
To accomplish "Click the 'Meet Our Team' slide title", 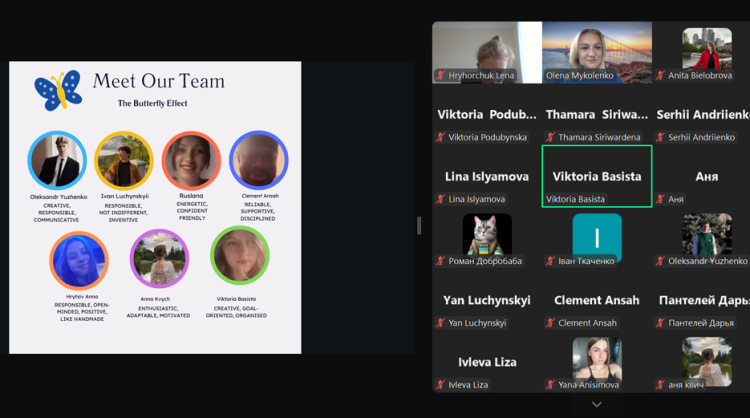I will coord(158,81).
